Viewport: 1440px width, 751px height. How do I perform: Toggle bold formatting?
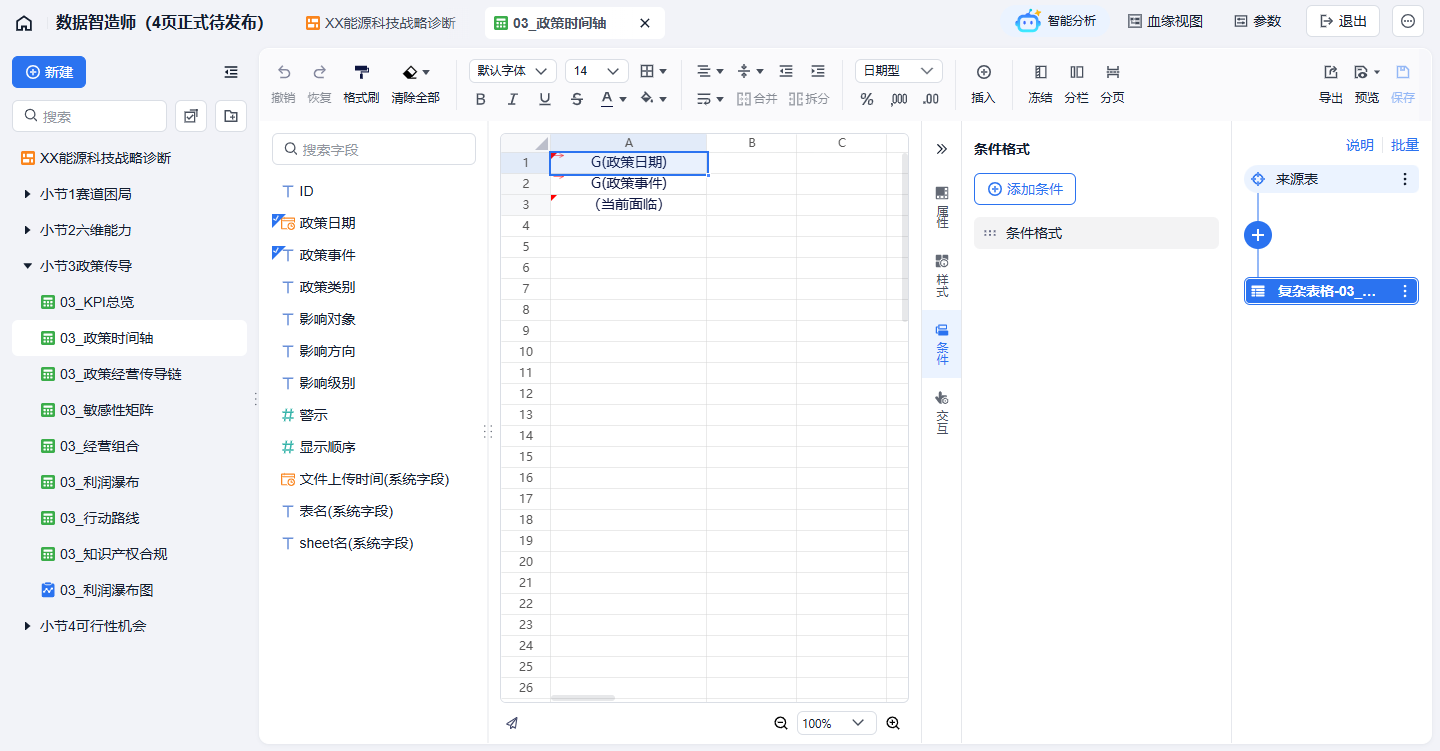pyautogui.click(x=481, y=99)
